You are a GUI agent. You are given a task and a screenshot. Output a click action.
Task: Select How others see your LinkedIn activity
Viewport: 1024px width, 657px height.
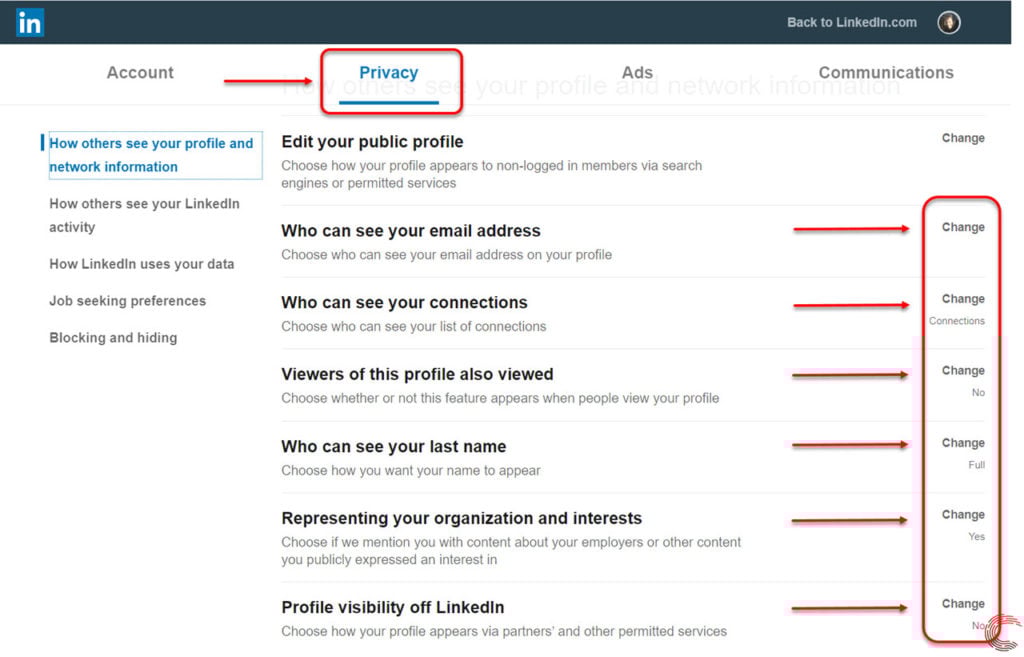pyautogui.click(x=144, y=216)
